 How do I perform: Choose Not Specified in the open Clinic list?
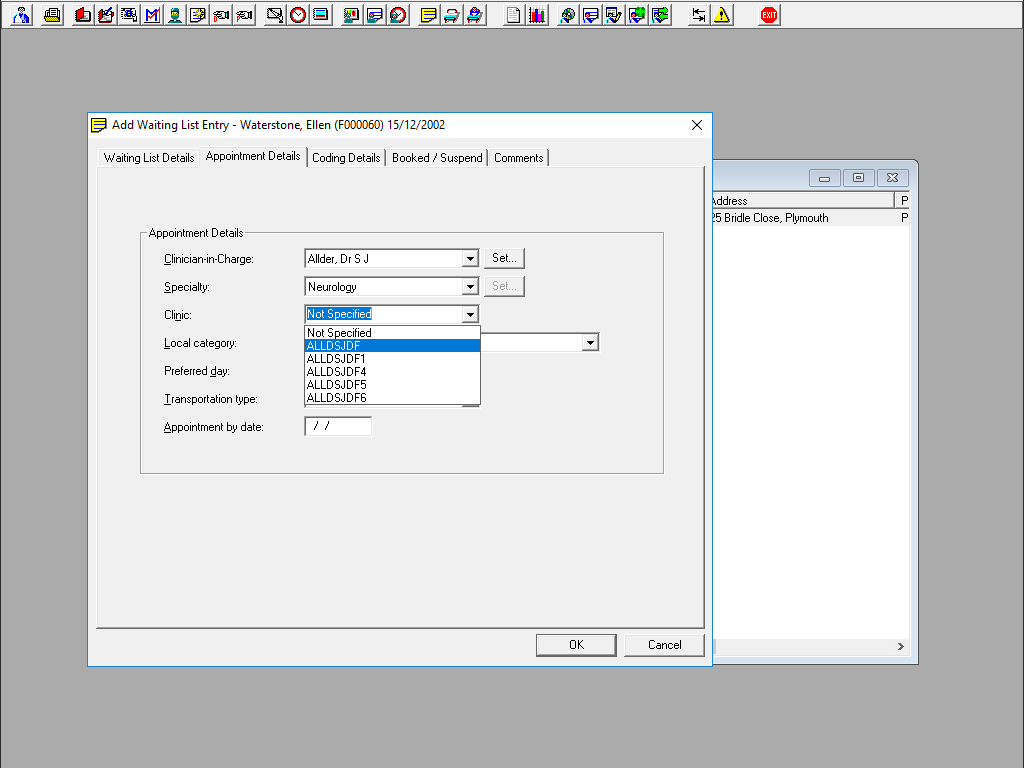(x=392, y=333)
